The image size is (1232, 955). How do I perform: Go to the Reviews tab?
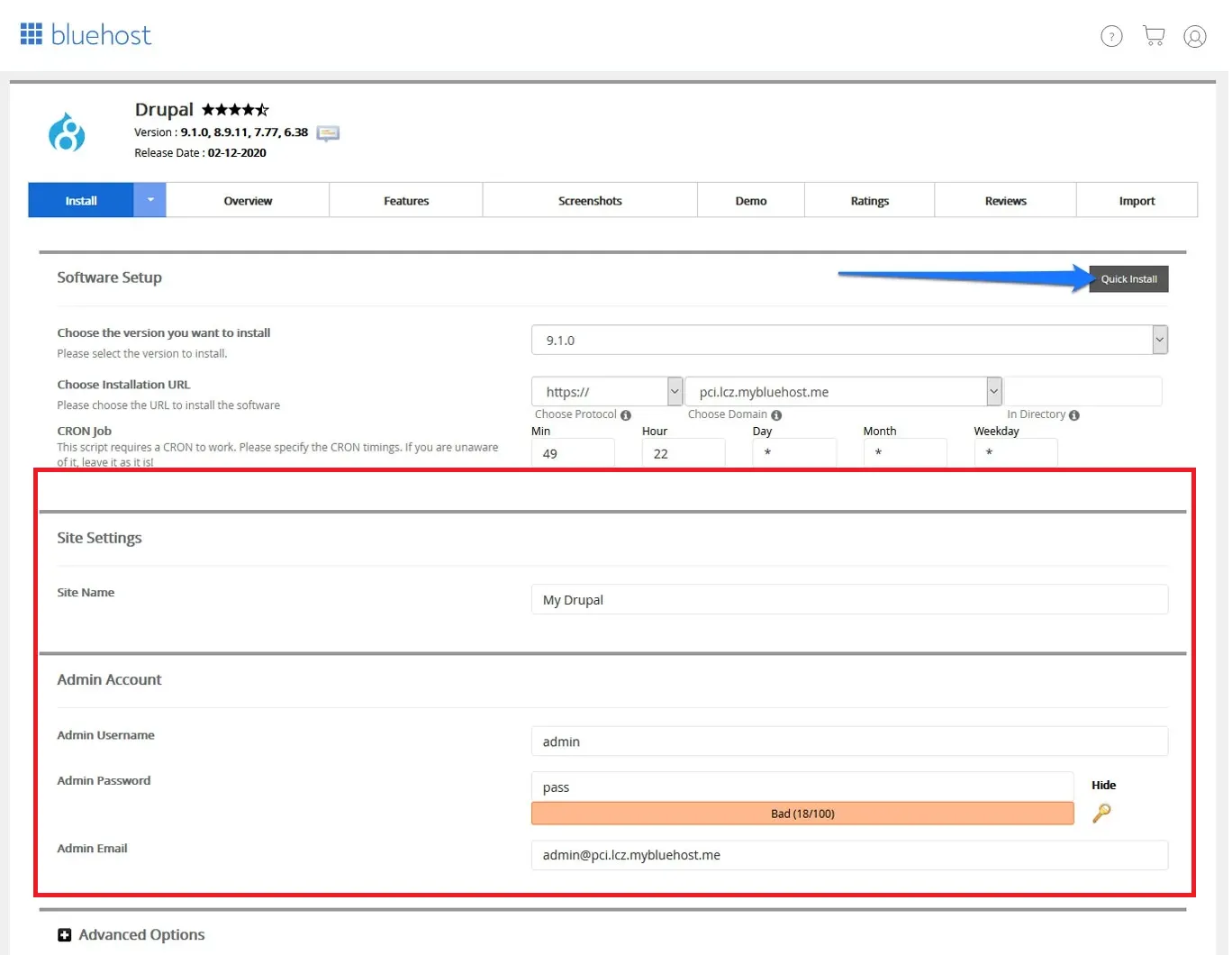pos(1006,200)
